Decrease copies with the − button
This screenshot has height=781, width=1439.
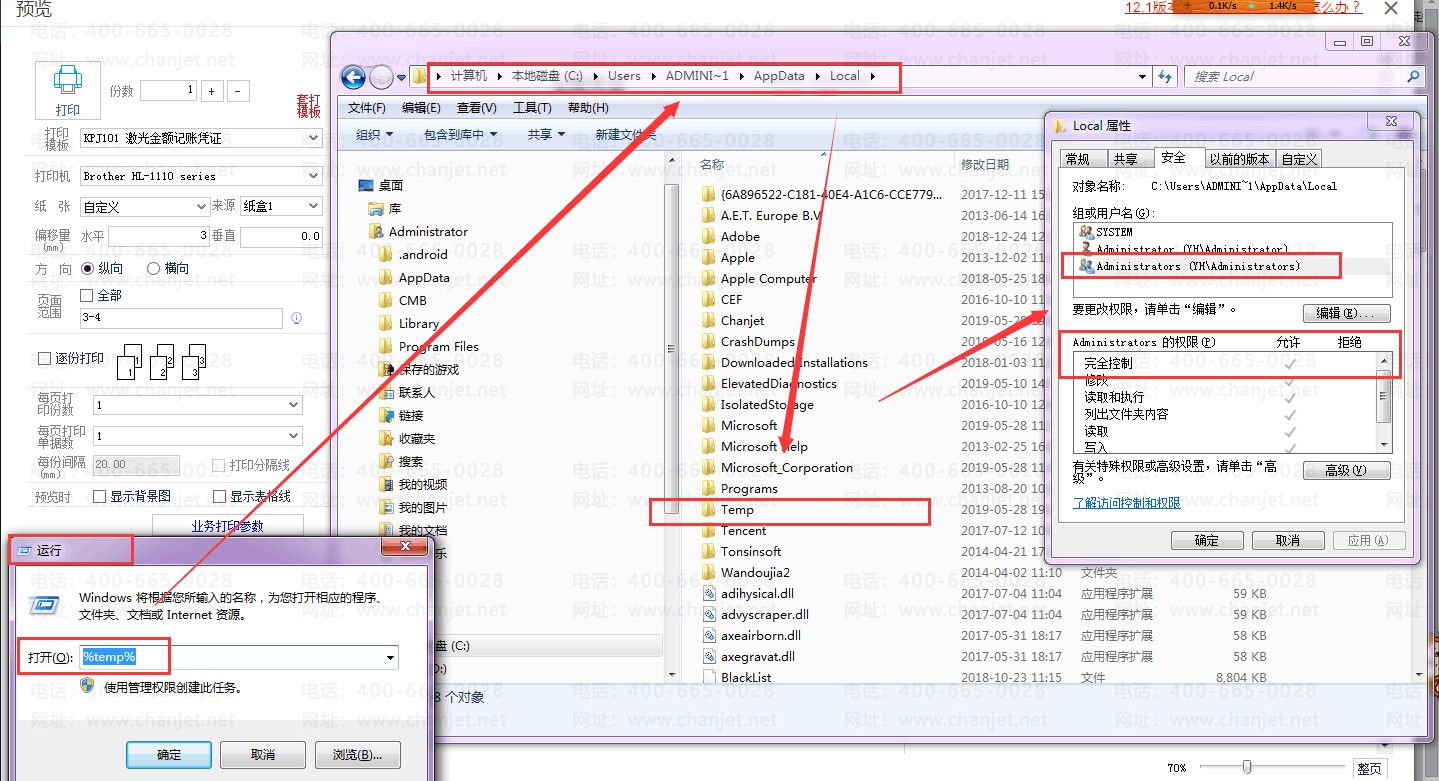coord(238,91)
